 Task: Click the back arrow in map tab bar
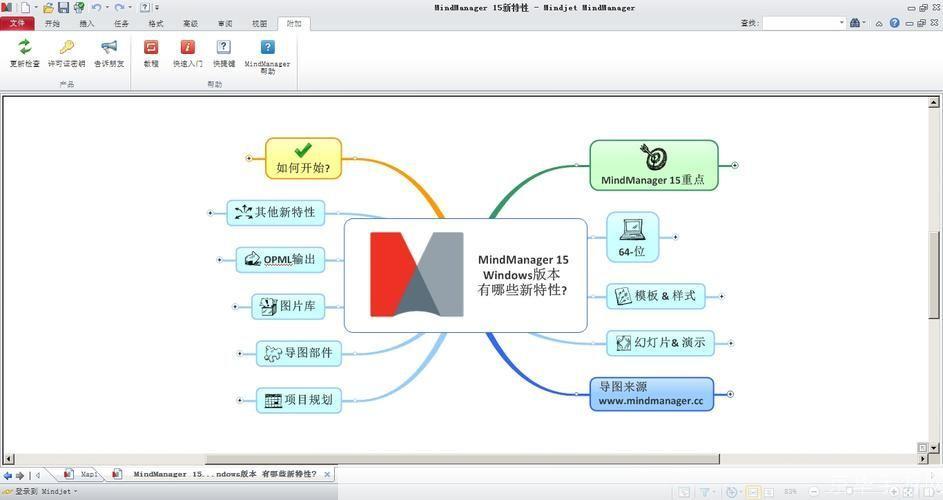point(7,475)
